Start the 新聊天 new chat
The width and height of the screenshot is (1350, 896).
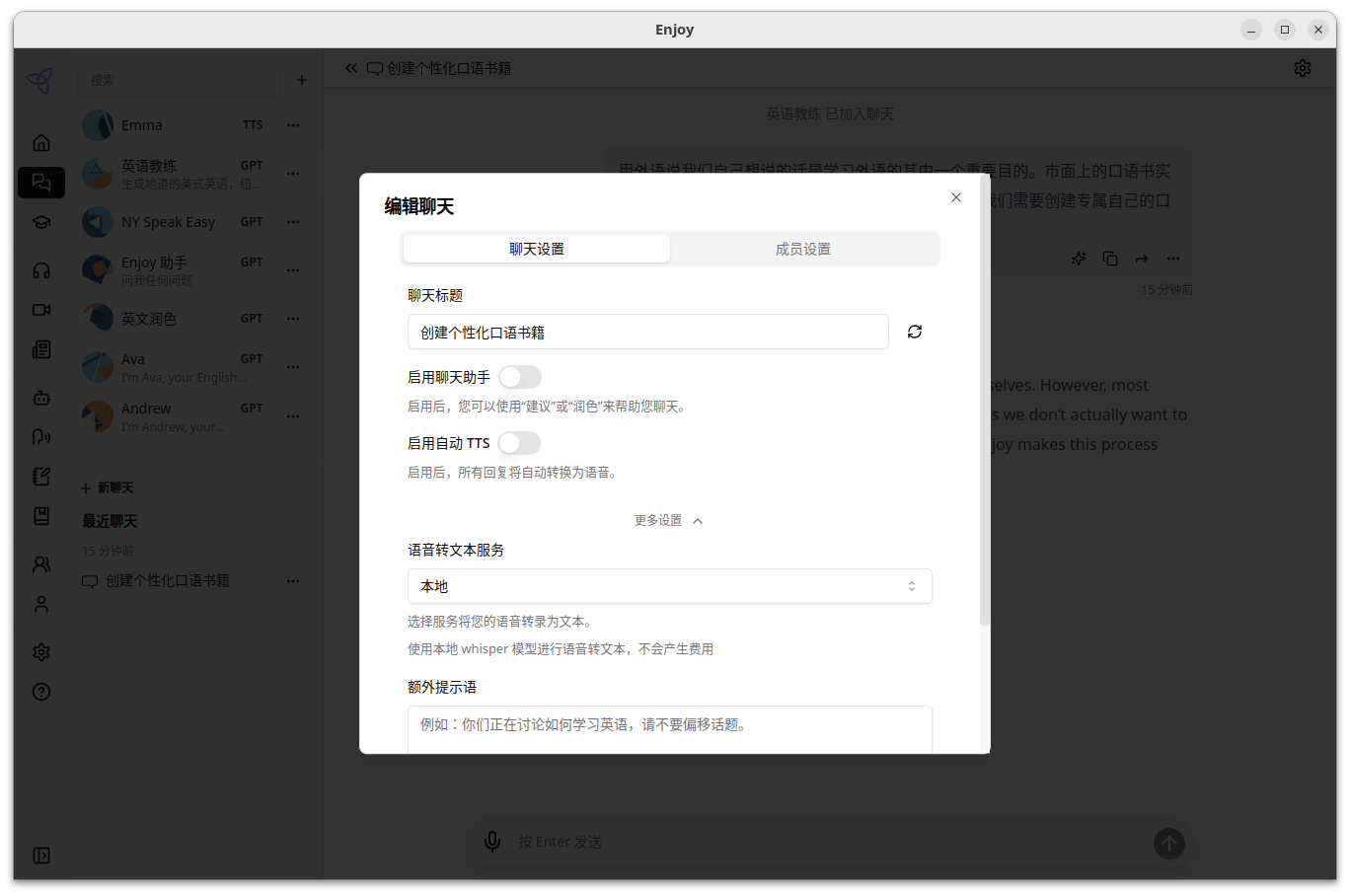tap(107, 486)
